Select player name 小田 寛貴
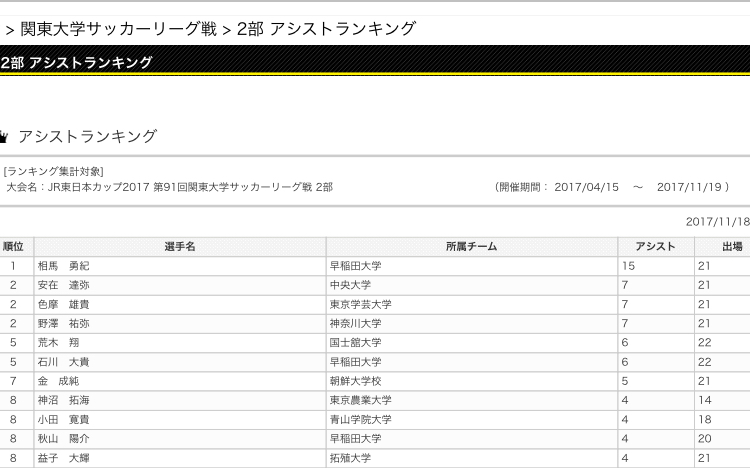This screenshot has width=750, height=468. 64,420
